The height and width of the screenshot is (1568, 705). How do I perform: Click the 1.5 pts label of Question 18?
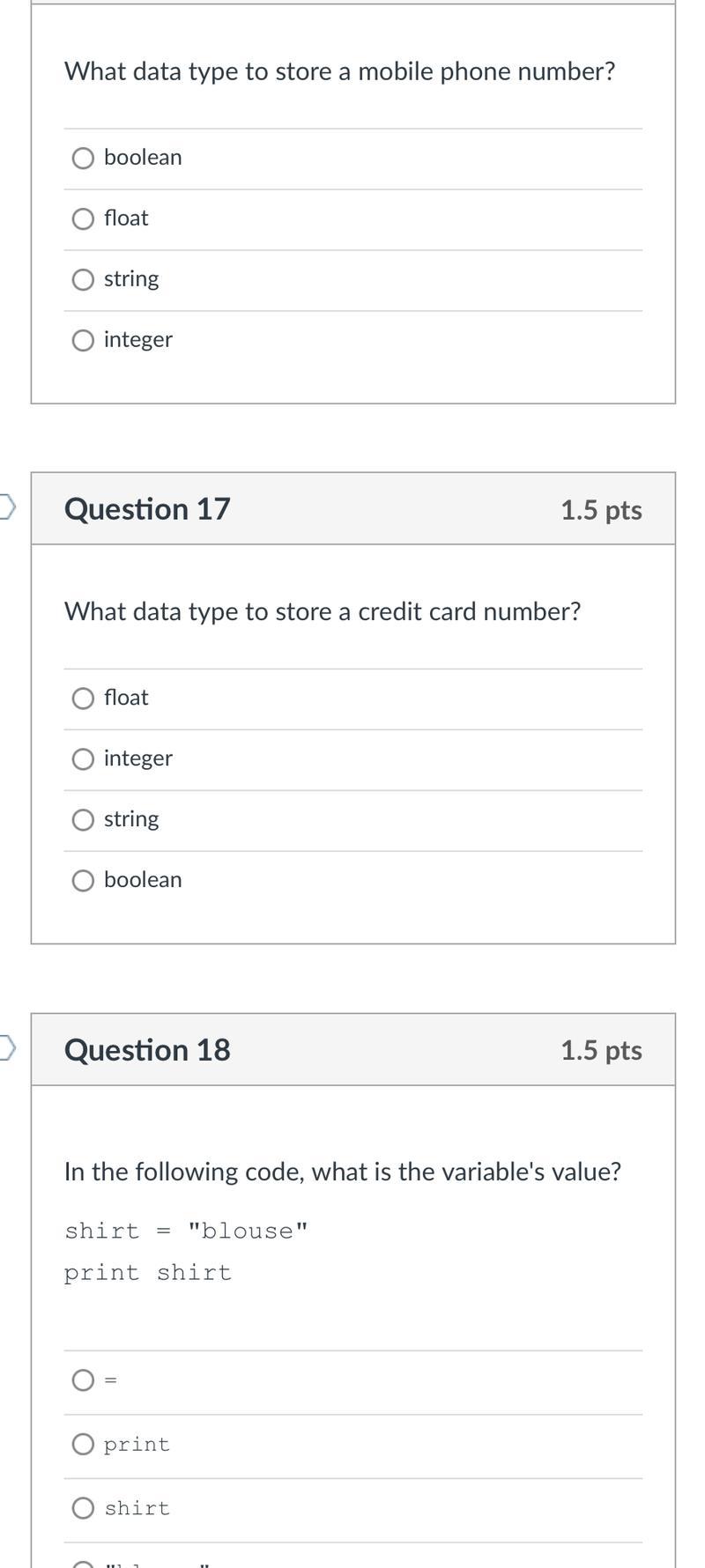pyautogui.click(x=601, y=1050)
